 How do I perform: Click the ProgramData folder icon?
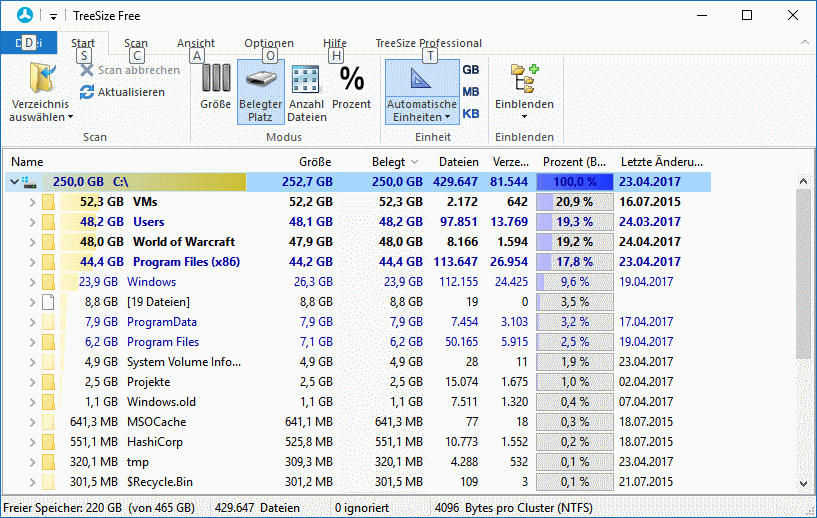click(48, 322)
